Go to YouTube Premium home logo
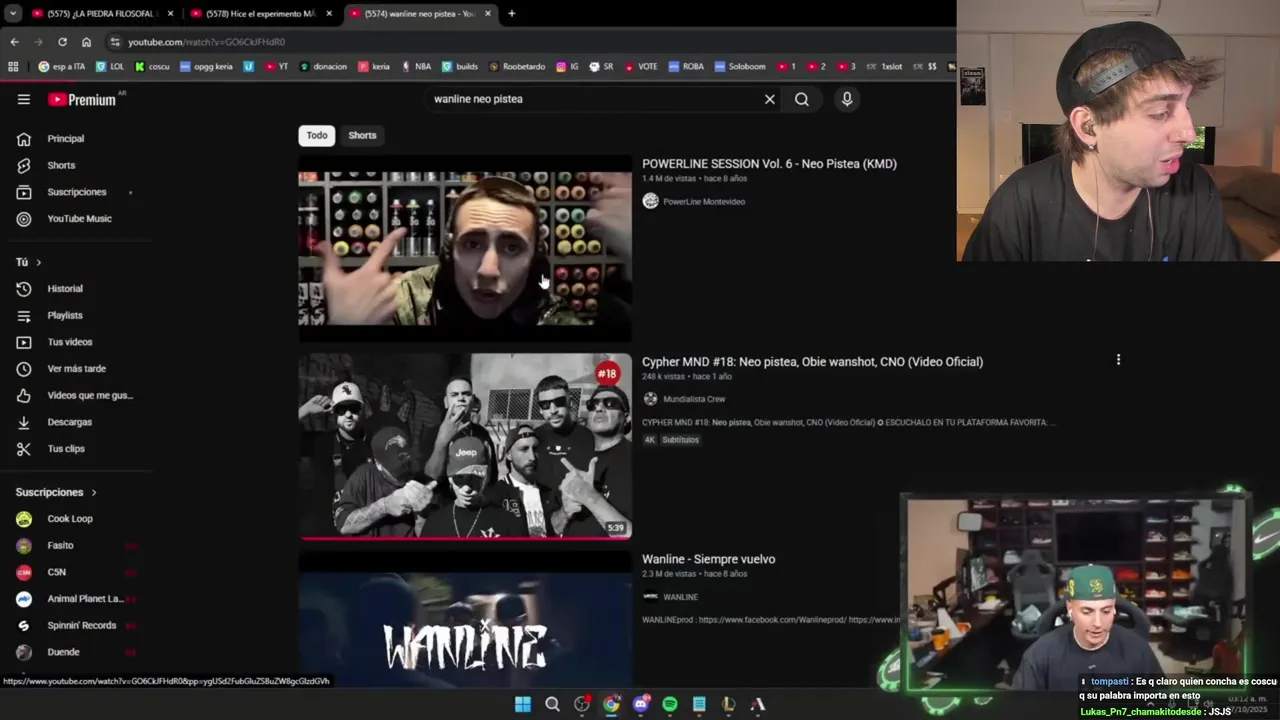1280x720 pixels. click(82, 100)
